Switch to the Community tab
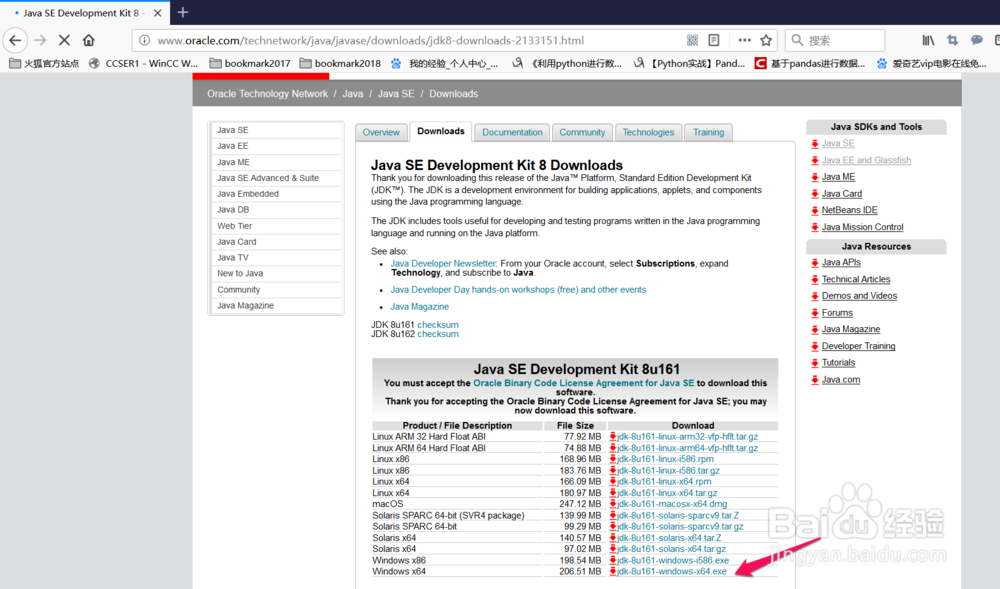 tap(582, 132)
